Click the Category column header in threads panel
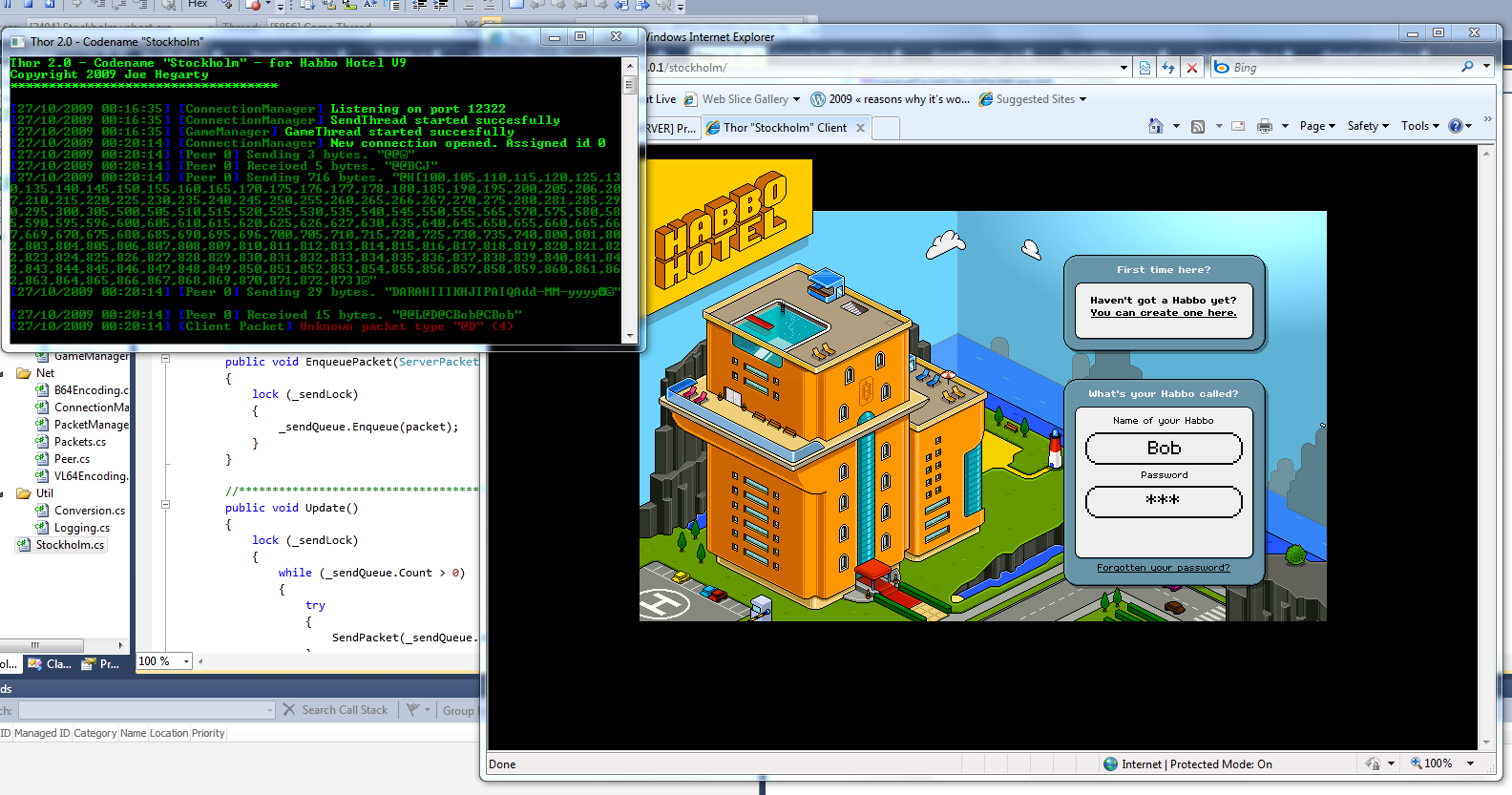1512x795 pixels. tap(95, 734)
